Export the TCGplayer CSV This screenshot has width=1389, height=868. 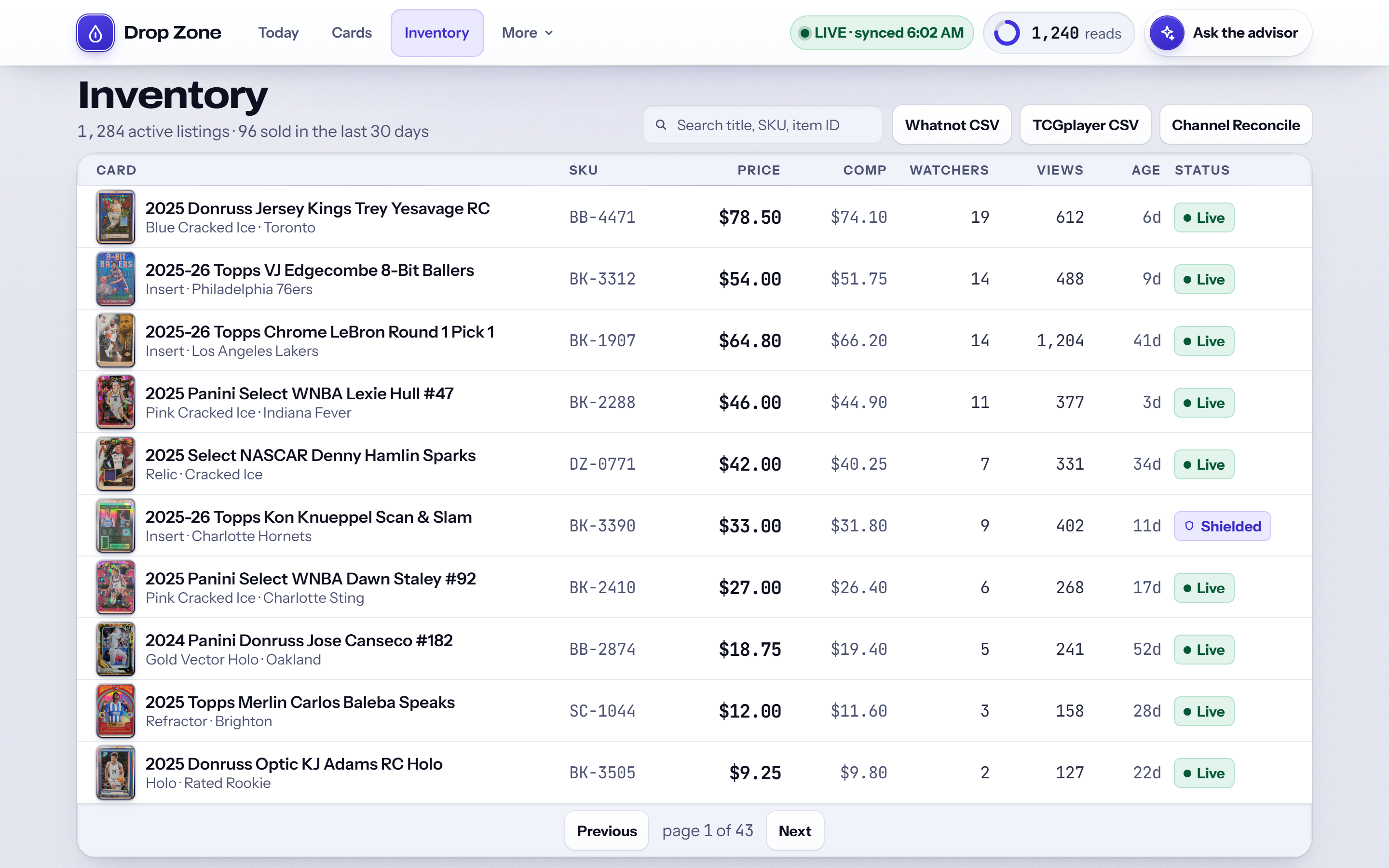pyautogui.click(x=1085, y=124)
